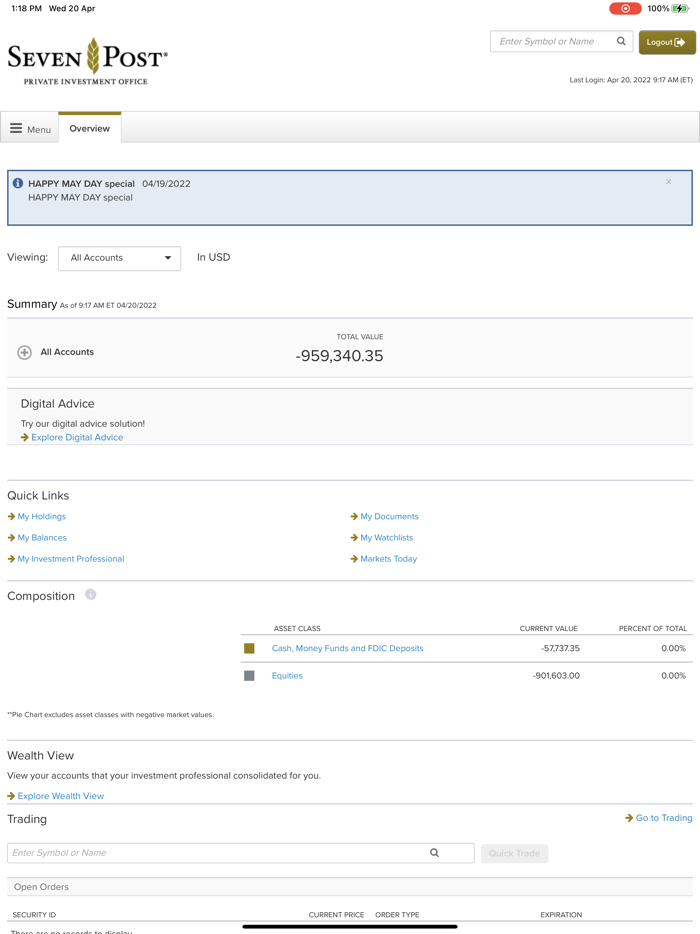The image size is (700, 934).
Task: Dismiss the HAPPY MAY DAY special banner
Action: (668, 182)
